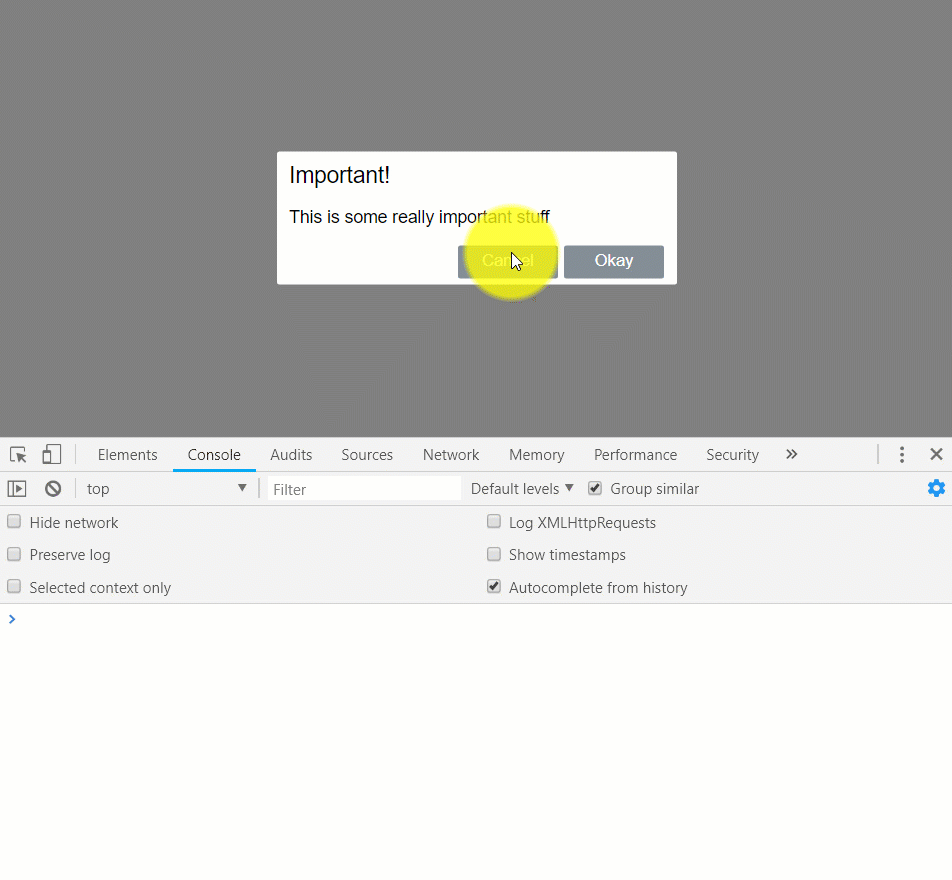This screenshot has width=952, height=880.
Task: Enable Preserve log
Action: coord(14,554)
